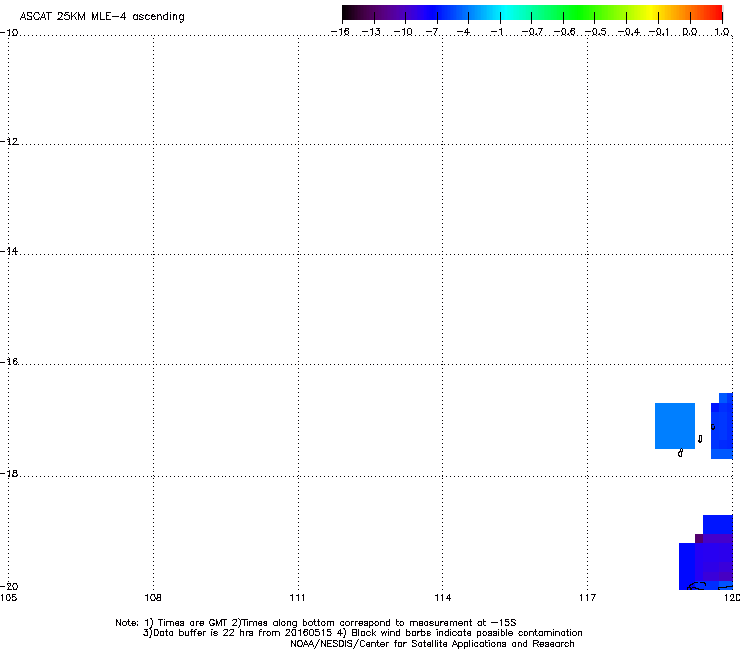This screenshot has width=740, height=650.
Task: Click the -14 latitude axis label
Action: click(9, 251)
